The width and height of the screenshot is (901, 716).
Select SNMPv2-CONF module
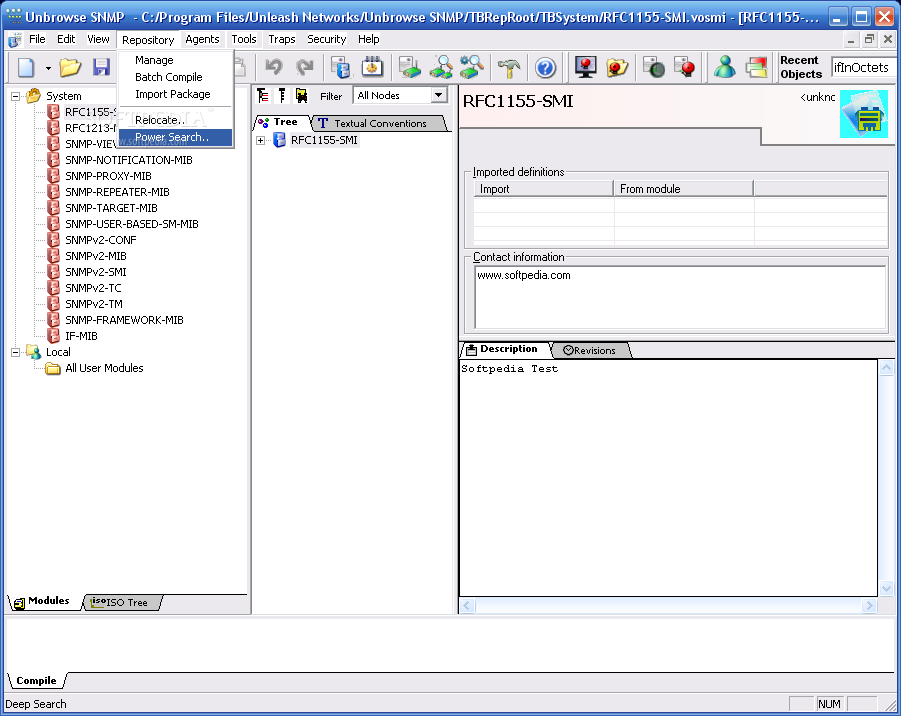pos(101,241)
